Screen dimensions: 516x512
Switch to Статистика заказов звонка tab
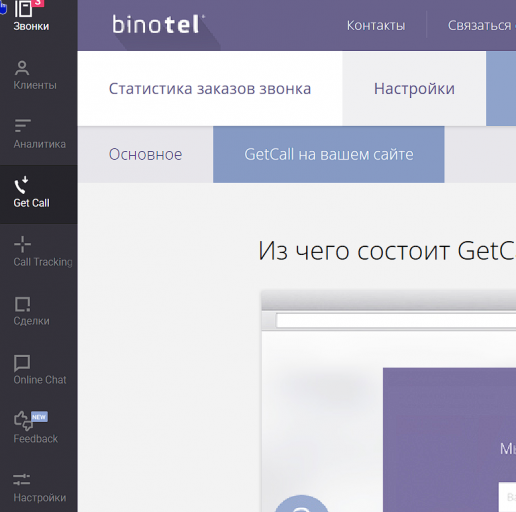[x=210, y=89]
